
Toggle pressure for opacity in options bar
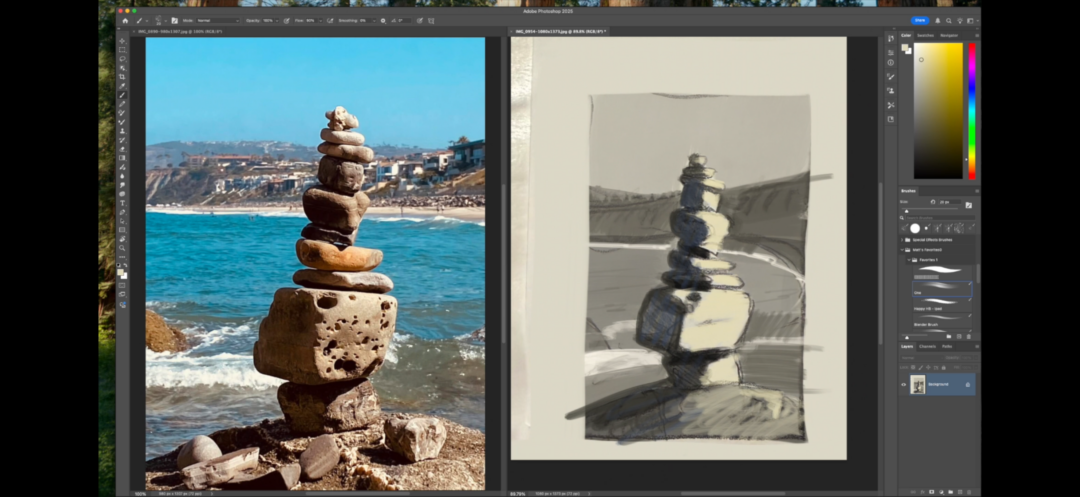point(286,20)
